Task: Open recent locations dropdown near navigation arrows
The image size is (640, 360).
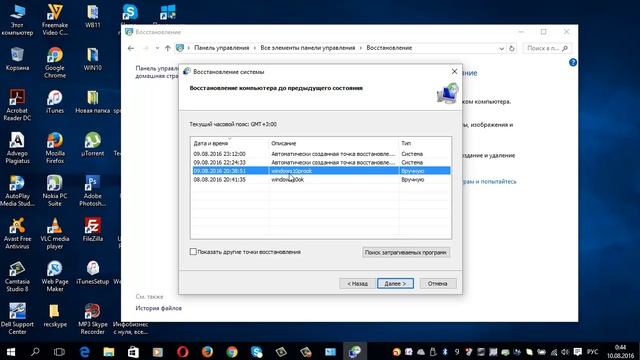Action: (x=157, y=48)
